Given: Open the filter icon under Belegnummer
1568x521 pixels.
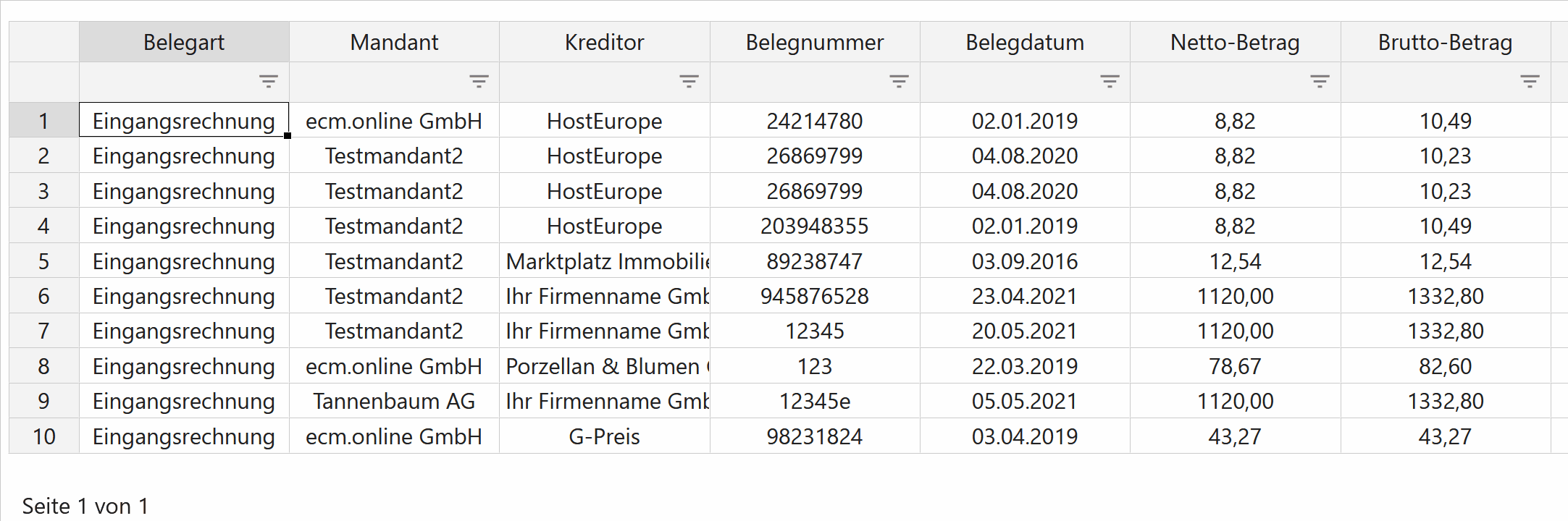Looking at the screenshot, I should (x=899, y=82).
